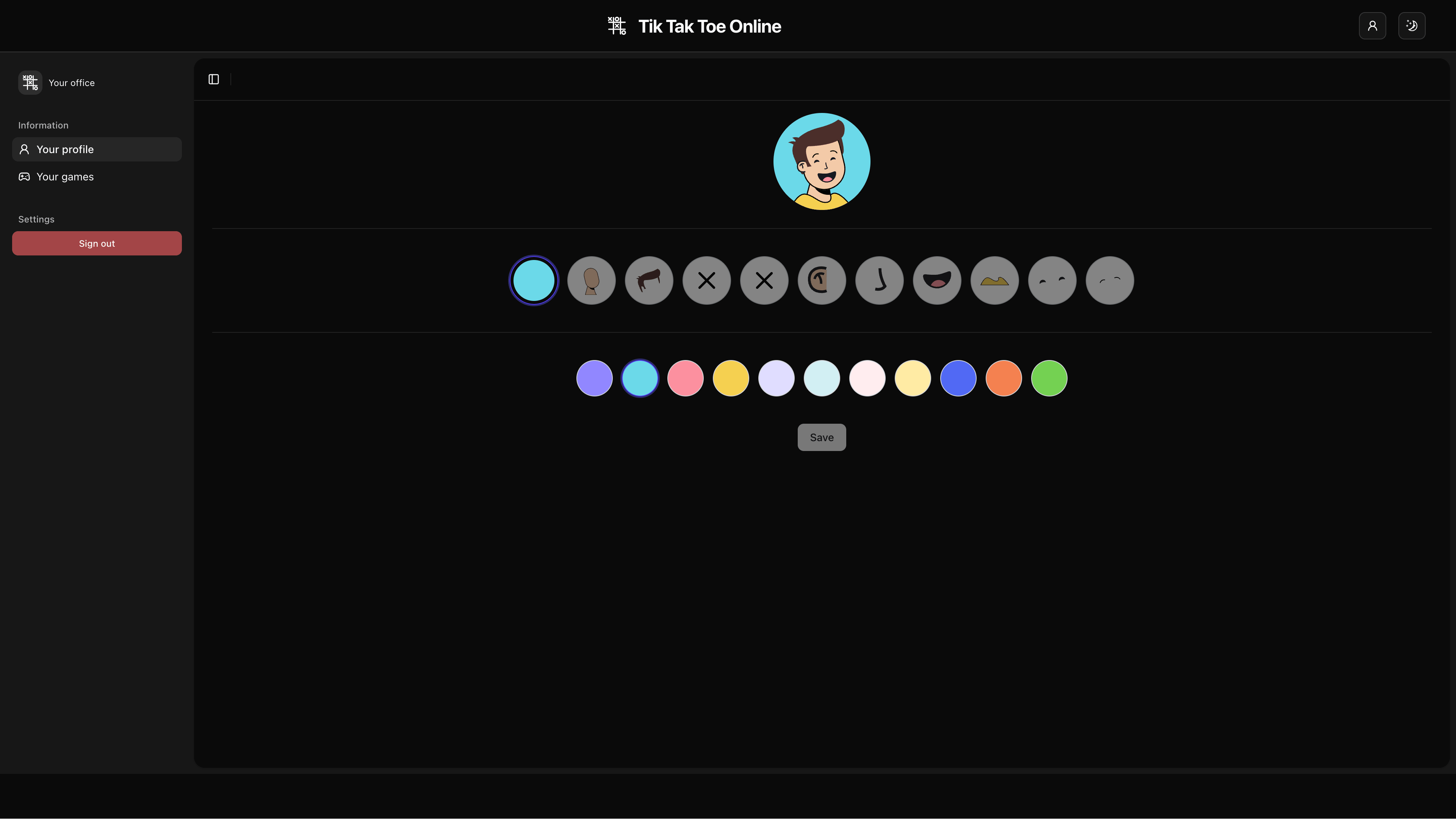Click the Your office grid icon
1456x819 pixels.
[x=30, y=82]
